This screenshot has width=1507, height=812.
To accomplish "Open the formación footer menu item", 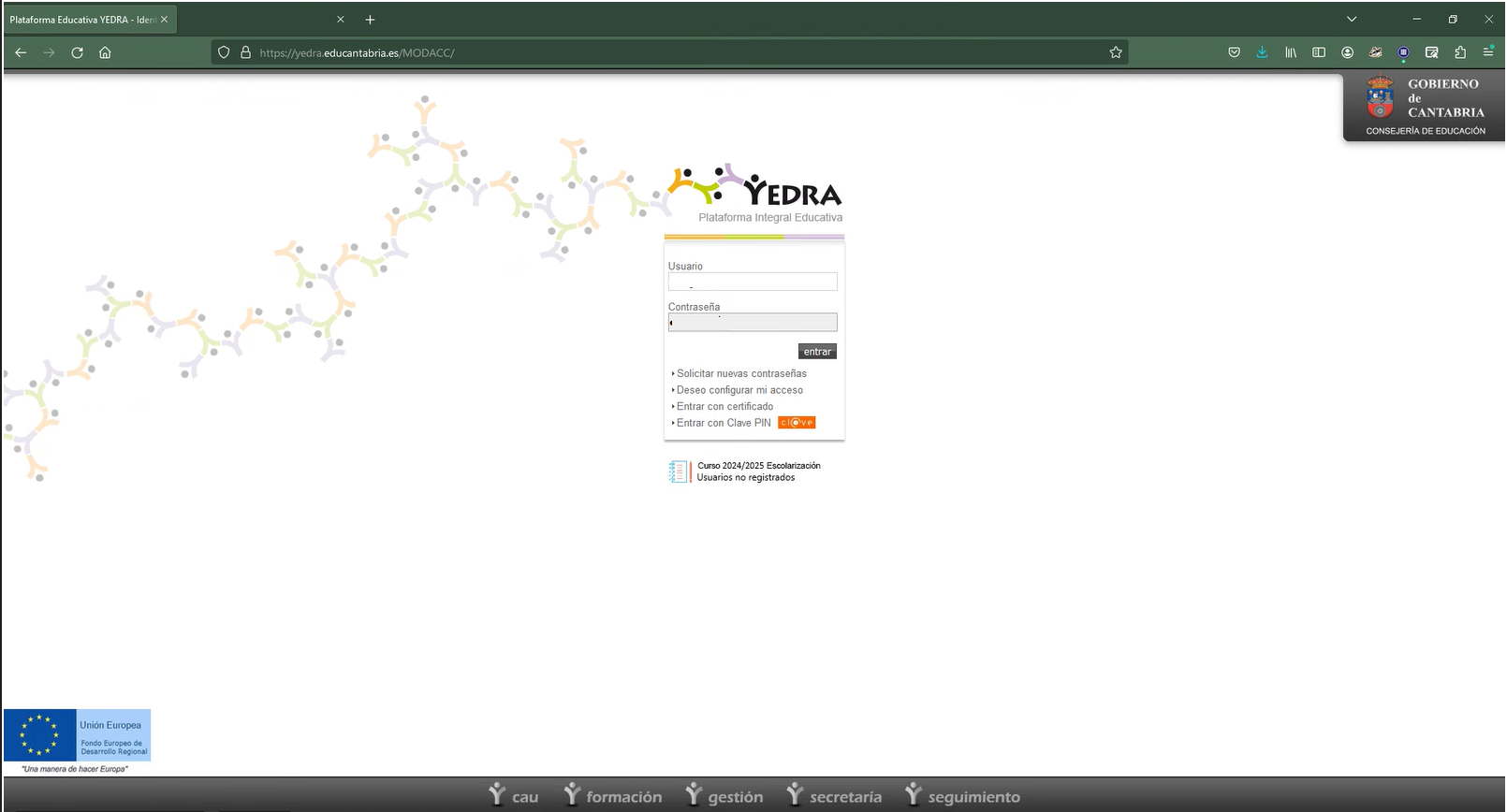I will click(x=613, y=795).
